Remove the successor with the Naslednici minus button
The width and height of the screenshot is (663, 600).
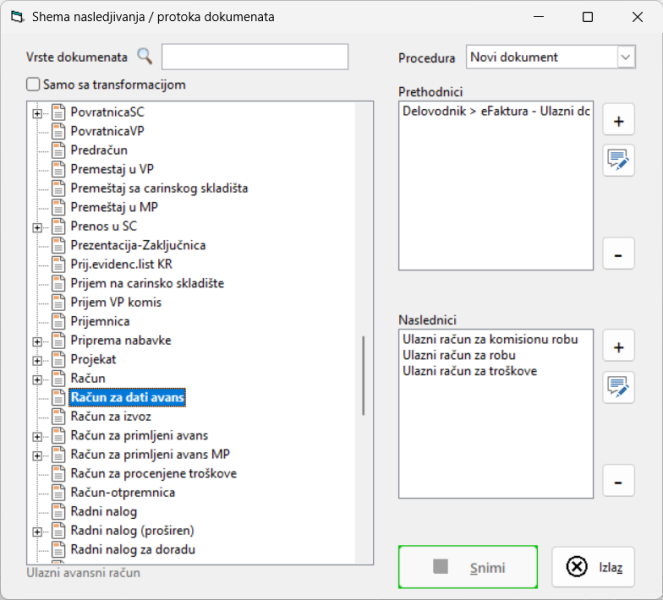618,482
